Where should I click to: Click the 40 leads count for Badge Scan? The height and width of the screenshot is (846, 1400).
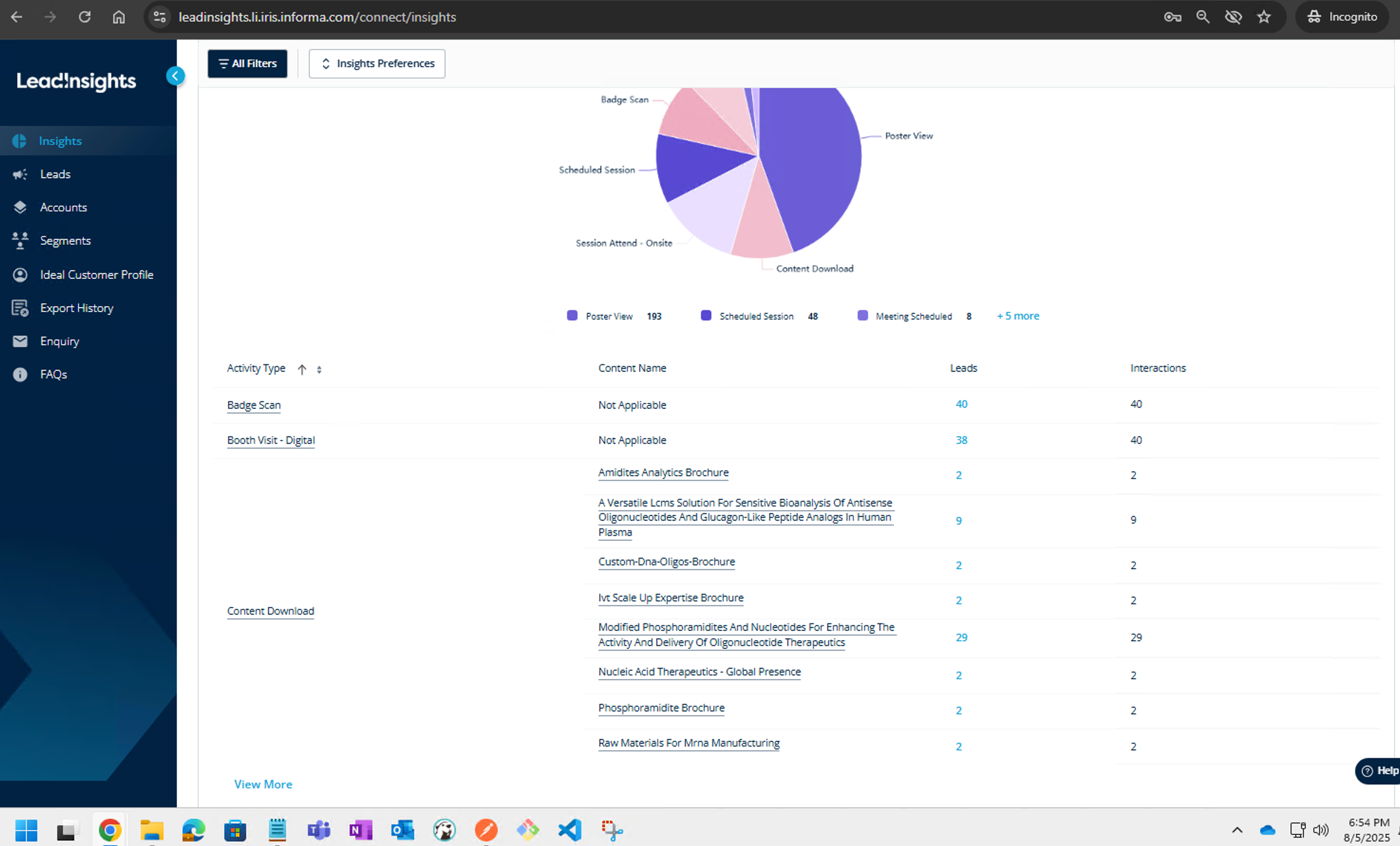(961, 404)
